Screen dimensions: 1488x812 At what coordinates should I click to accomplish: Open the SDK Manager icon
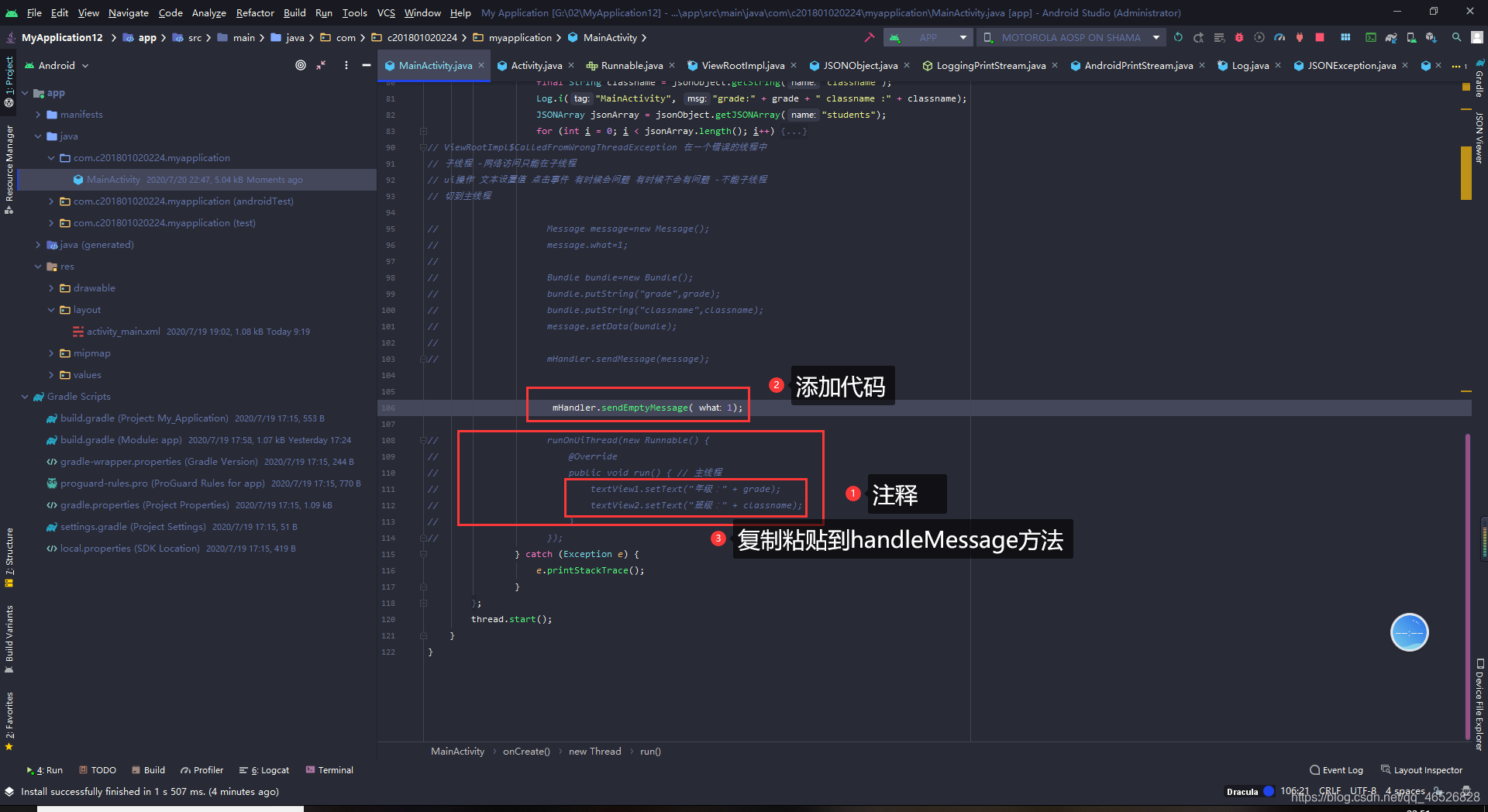pyautogui.click(x=1431, y=37)
